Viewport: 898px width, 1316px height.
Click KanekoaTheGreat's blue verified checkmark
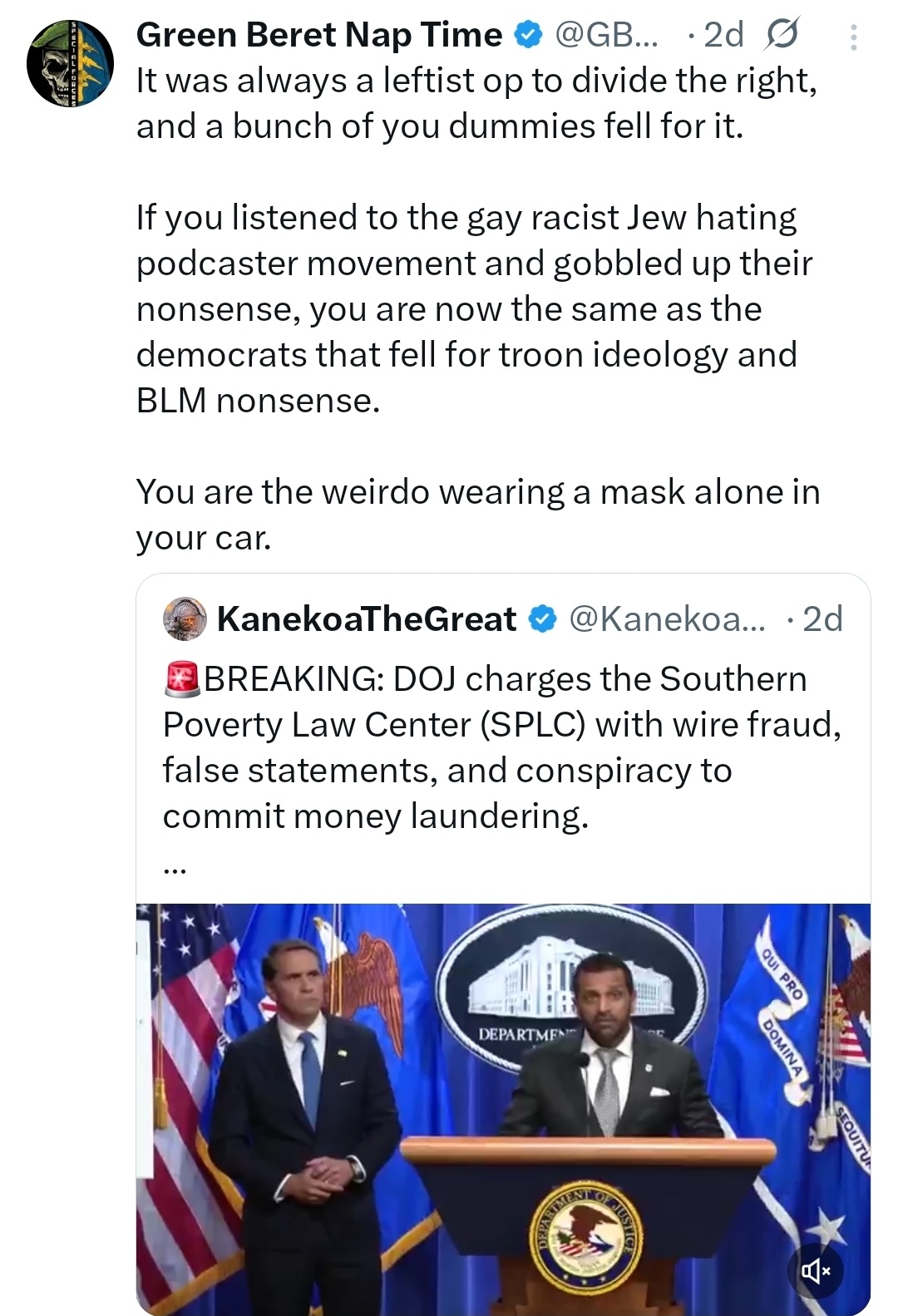(x=543, y=619)
